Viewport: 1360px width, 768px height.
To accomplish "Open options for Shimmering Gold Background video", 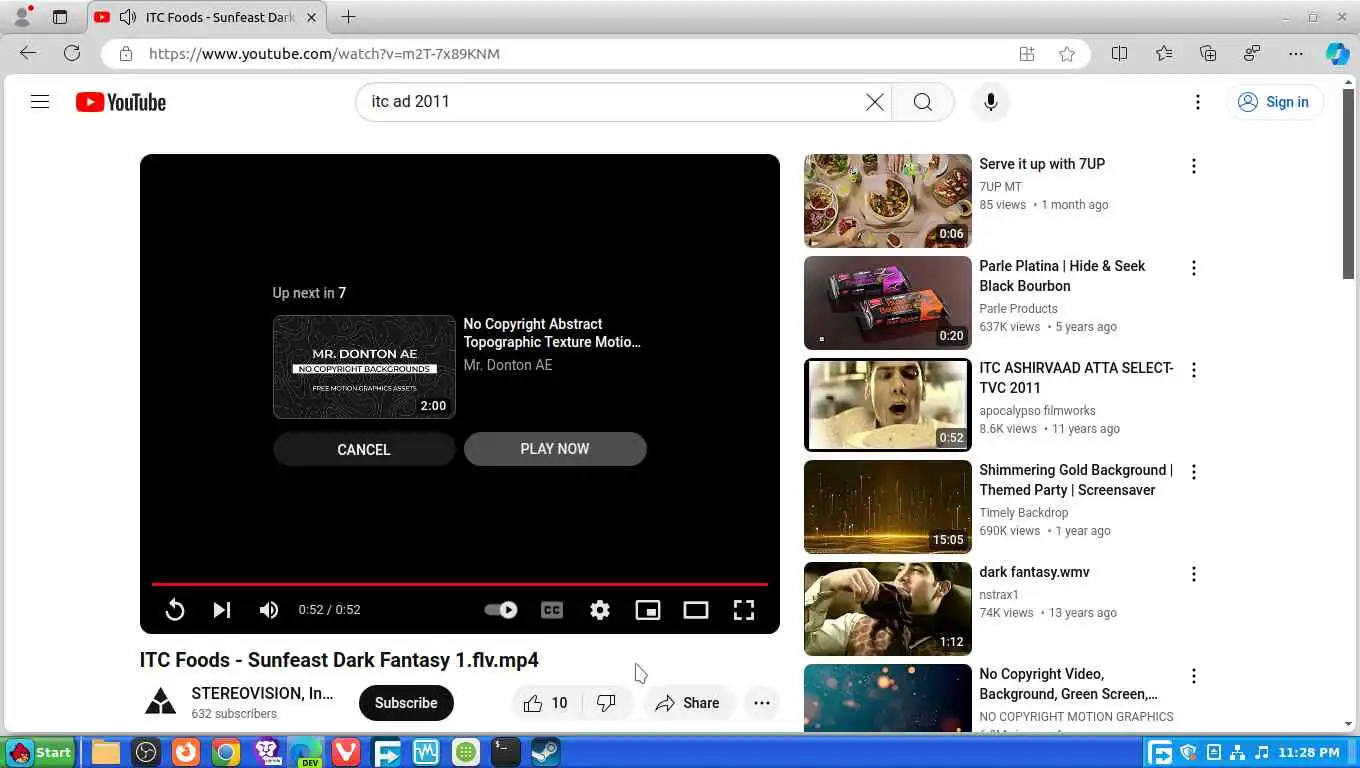I will coord(1193,472).
